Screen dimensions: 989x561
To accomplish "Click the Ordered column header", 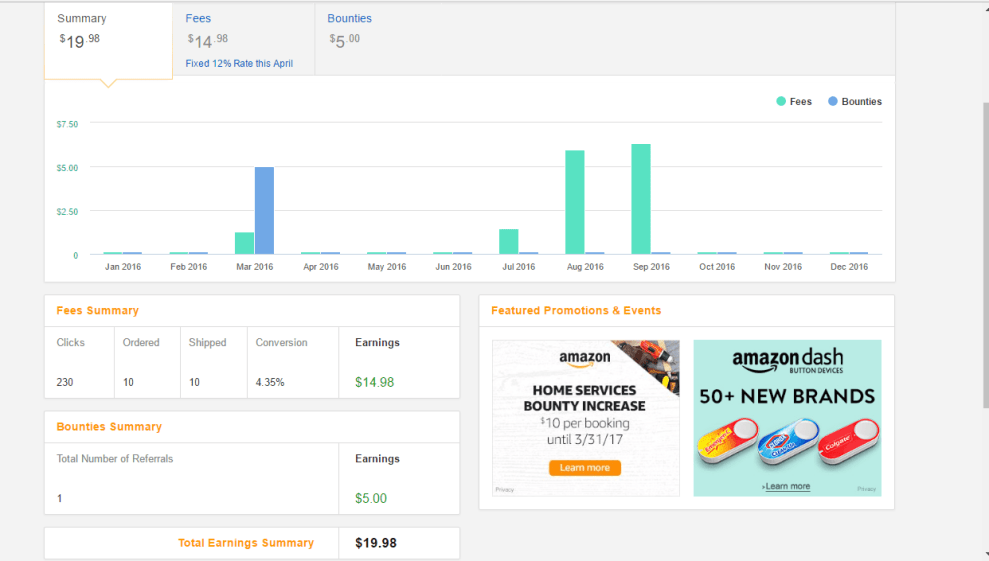I will coord(141,343).
